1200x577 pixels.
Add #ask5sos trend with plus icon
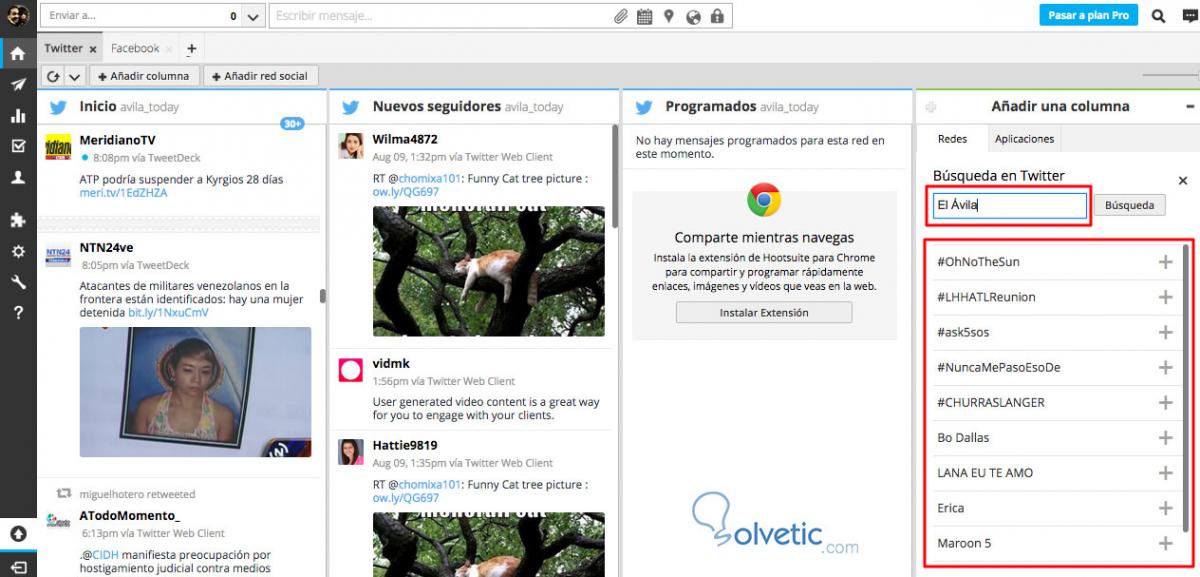tap(1165, 332)
